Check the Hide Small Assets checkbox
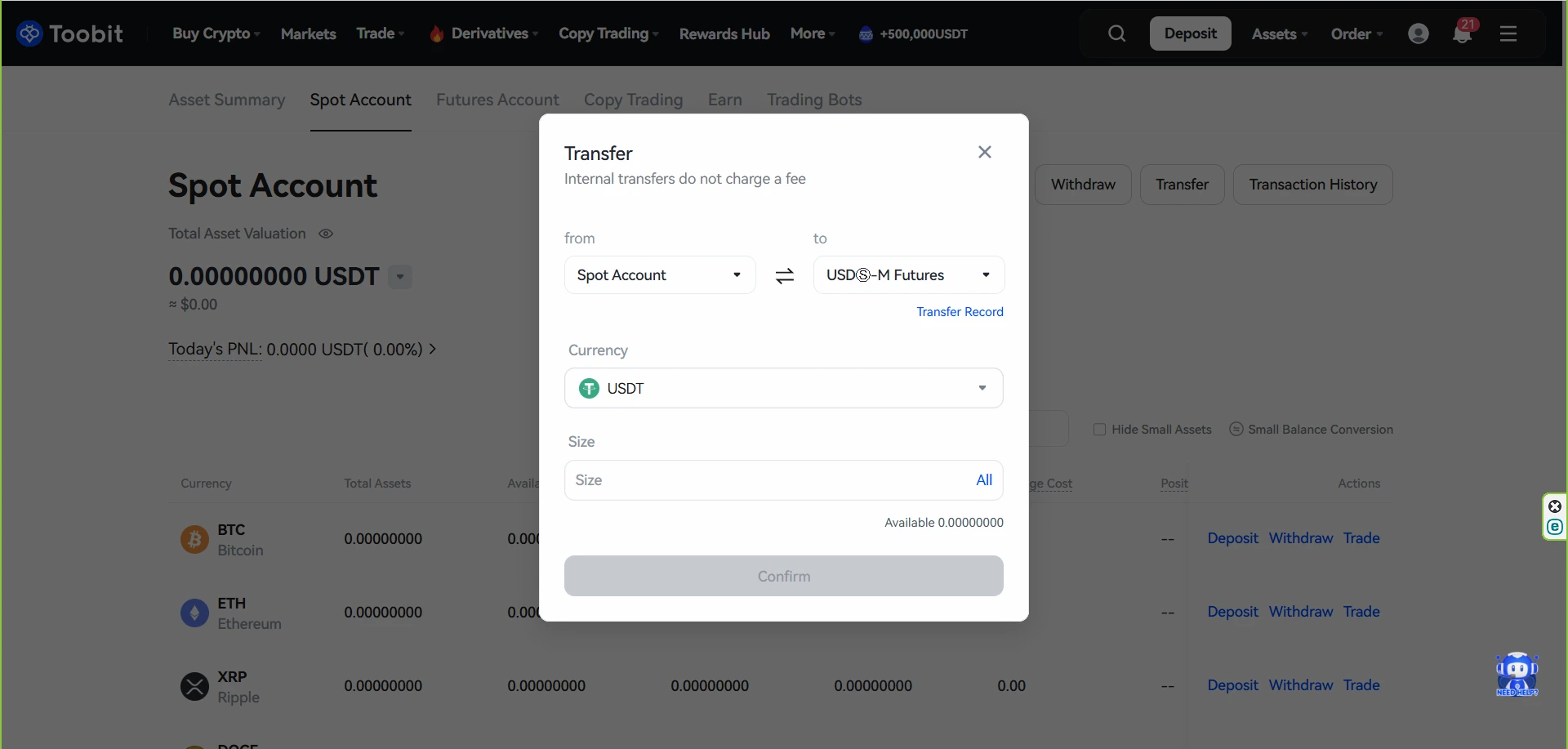This screenshot has width=1568, height=749. 1099,430
